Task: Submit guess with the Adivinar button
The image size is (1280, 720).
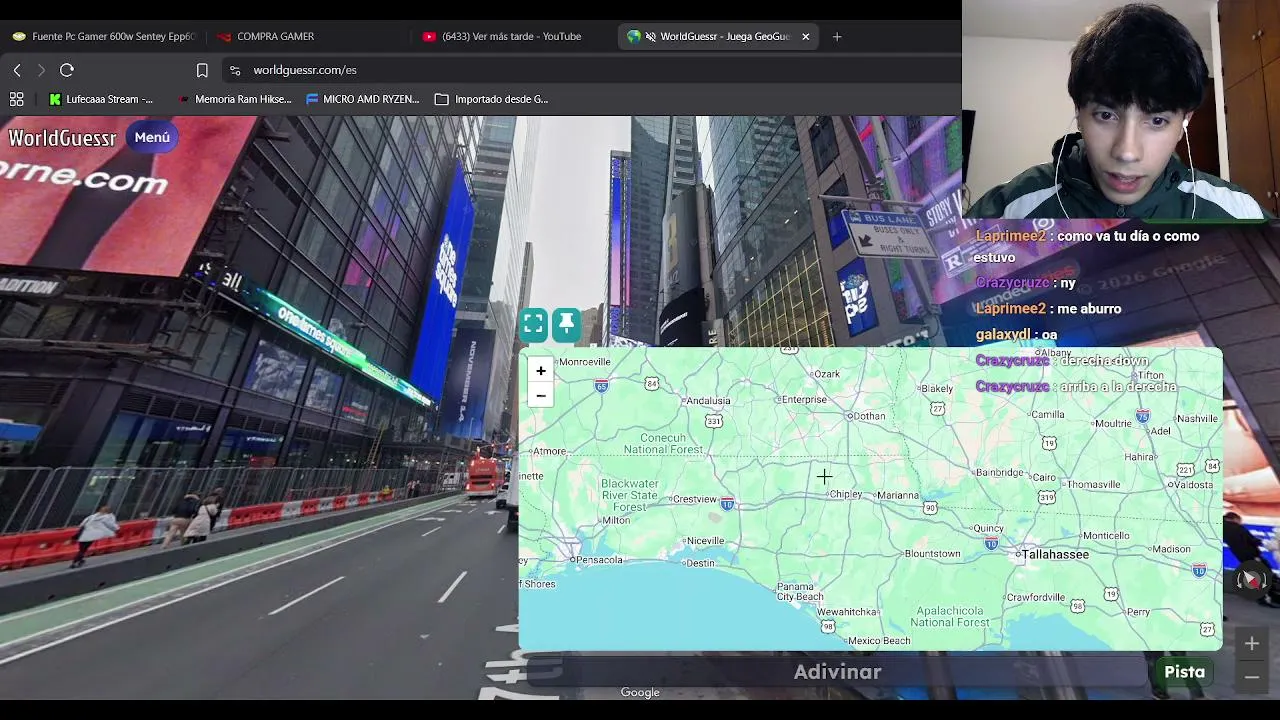Action: click(837, 672)
